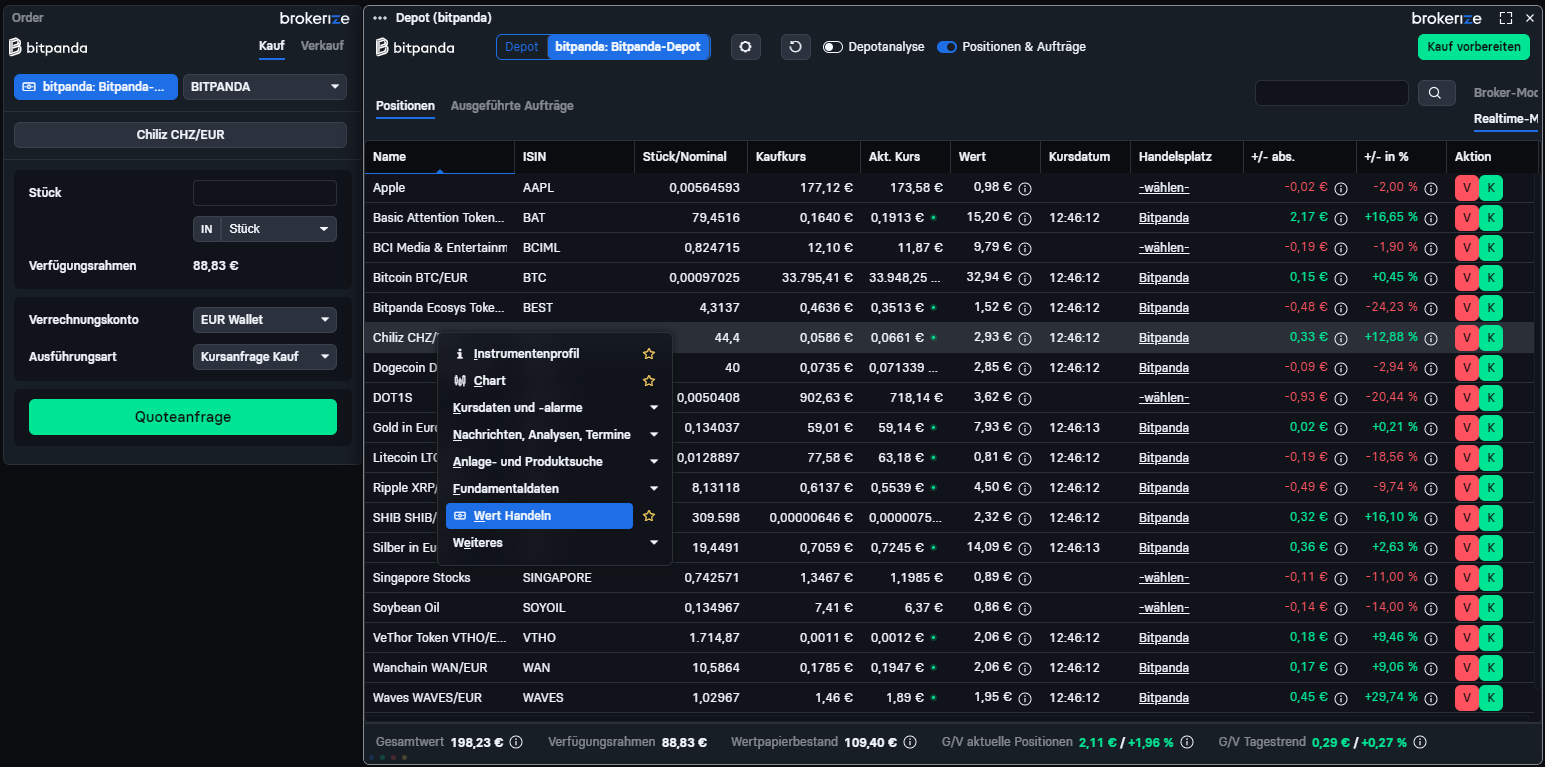
Task: Favorite the Chart menu entry star
Action: click(649, 381)
